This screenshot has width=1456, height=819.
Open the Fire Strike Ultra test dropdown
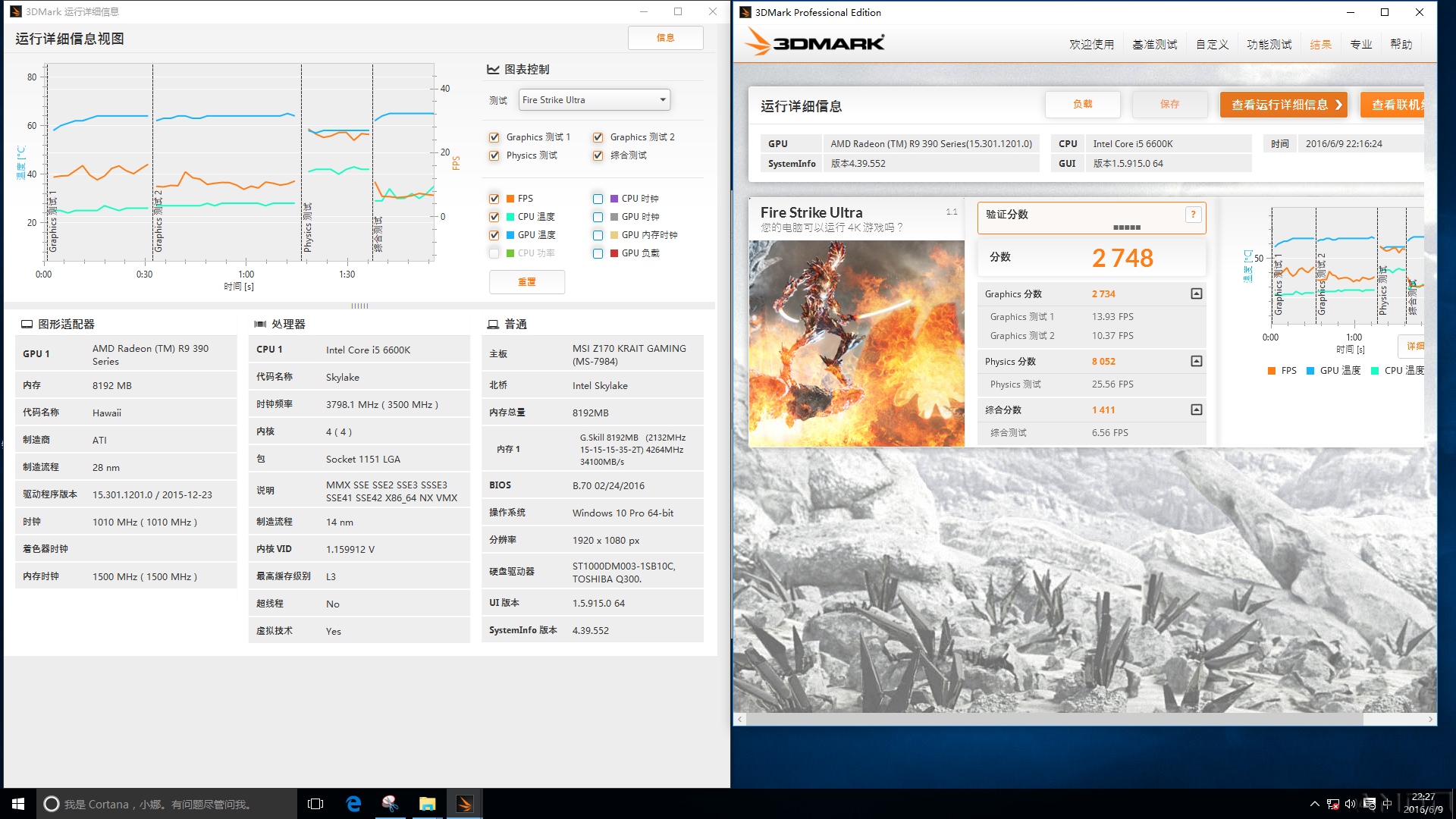point(595,100)
